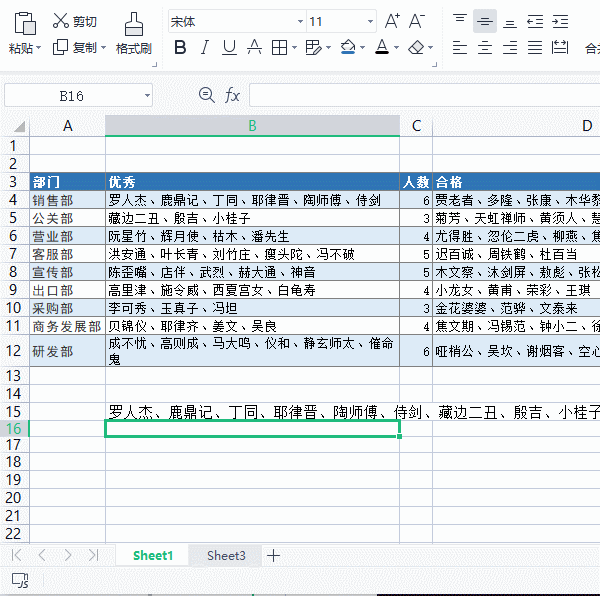The image size is (600, 596).
Task: Apply cell borders icon
Action: 279,48
